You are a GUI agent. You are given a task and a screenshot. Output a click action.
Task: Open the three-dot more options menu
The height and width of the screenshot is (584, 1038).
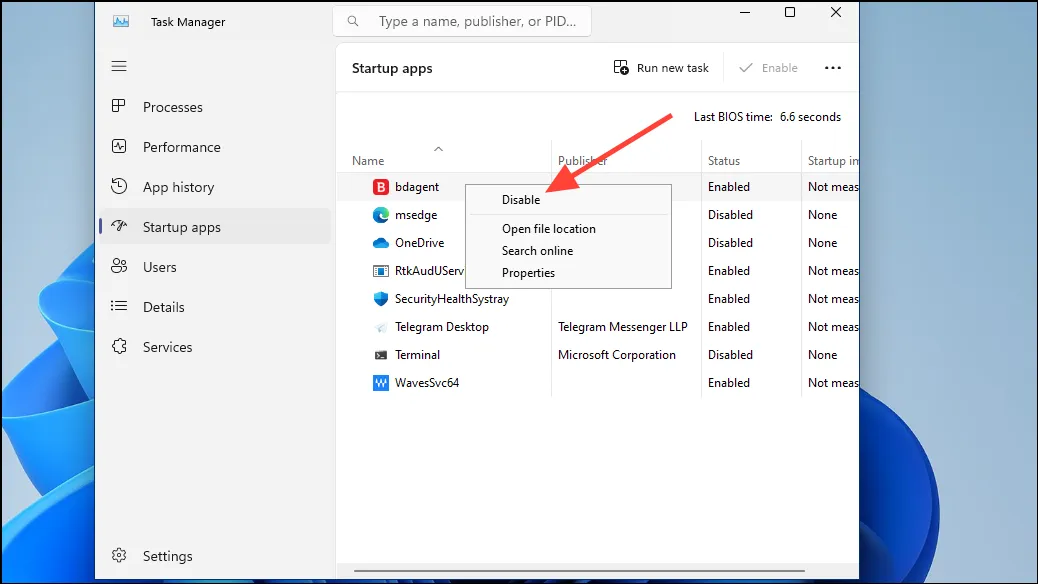832,68
